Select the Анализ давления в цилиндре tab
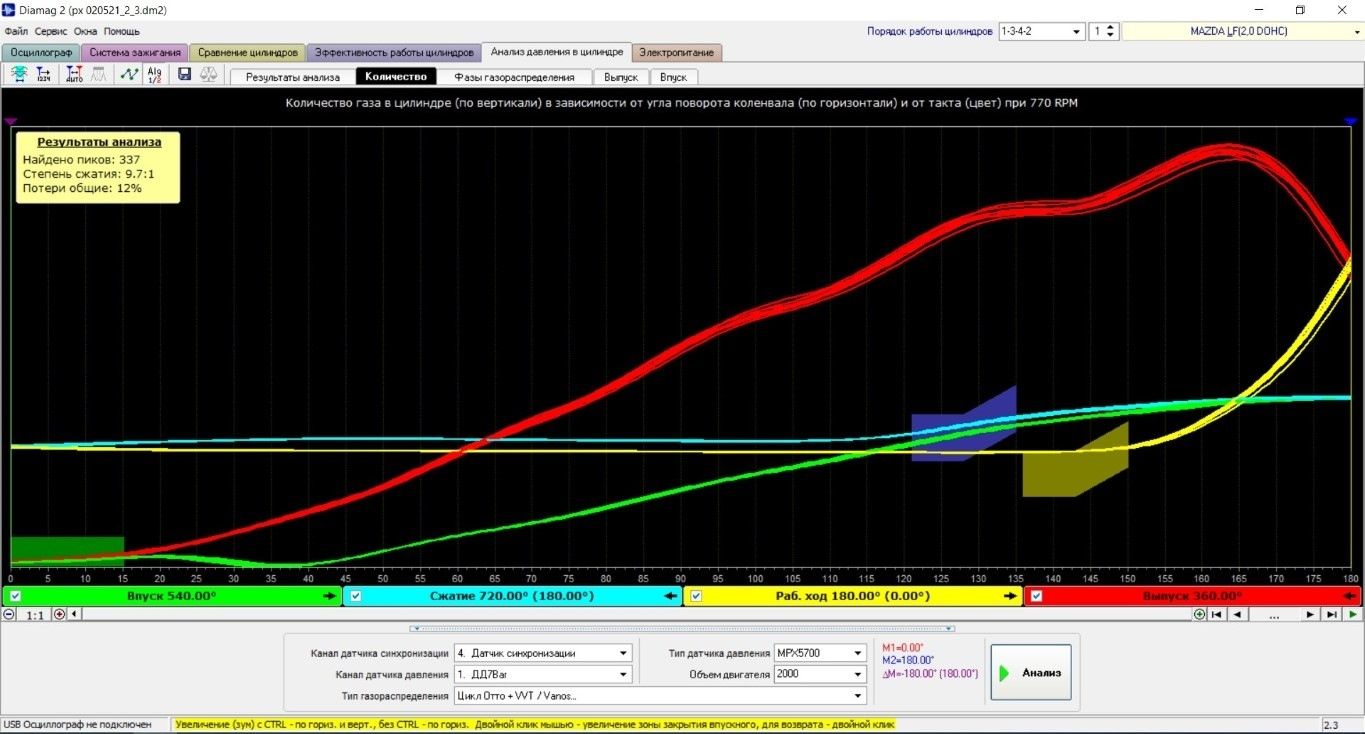 (556, 51)
